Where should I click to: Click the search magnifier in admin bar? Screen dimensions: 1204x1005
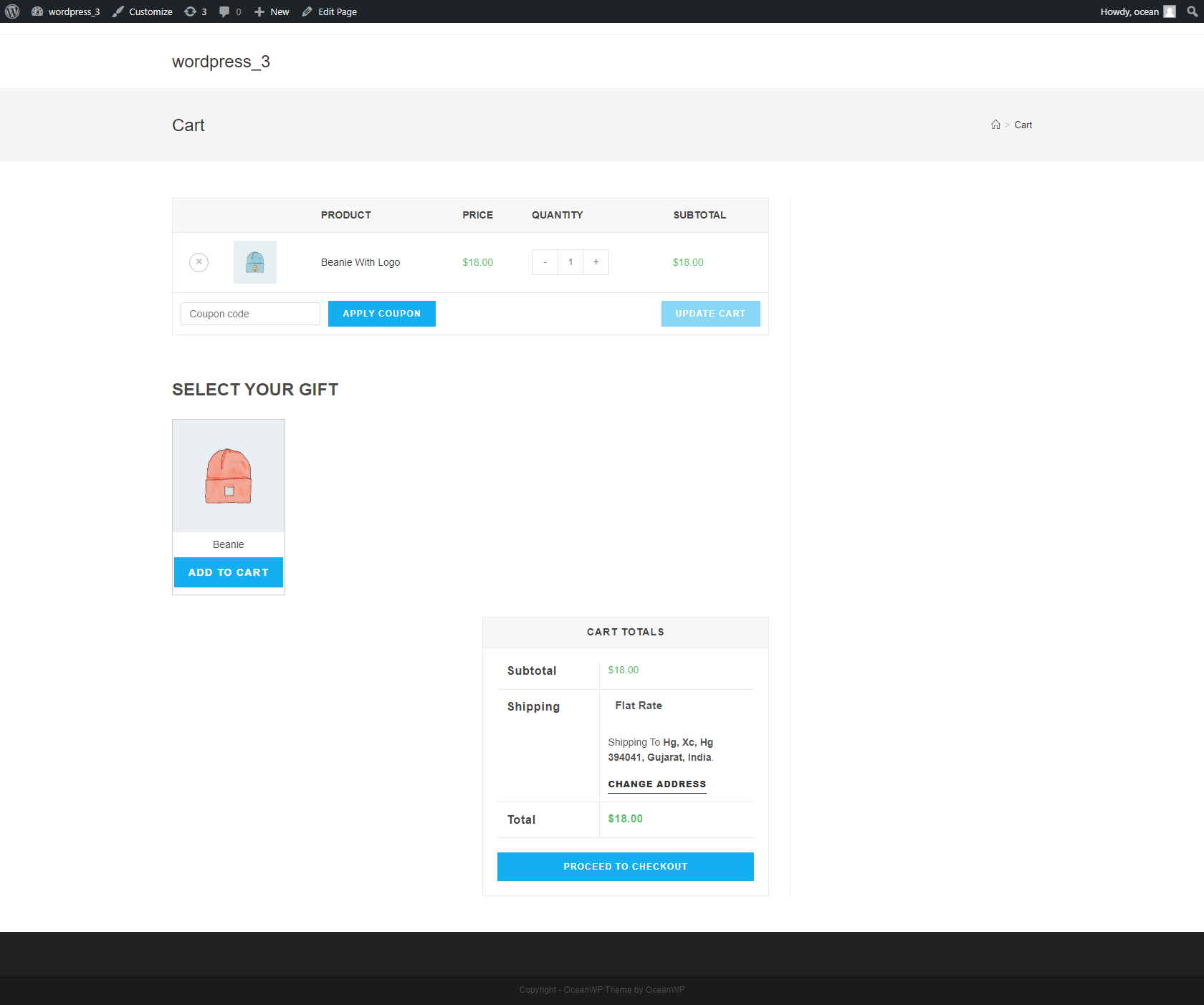click(1193, 11)
